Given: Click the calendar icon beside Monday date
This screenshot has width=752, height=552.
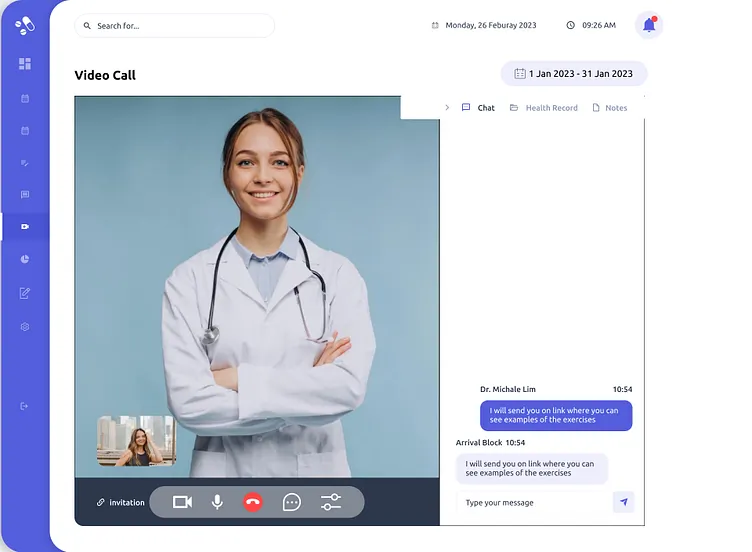Looking at the screenshot, I should click(x=435, y=25).
